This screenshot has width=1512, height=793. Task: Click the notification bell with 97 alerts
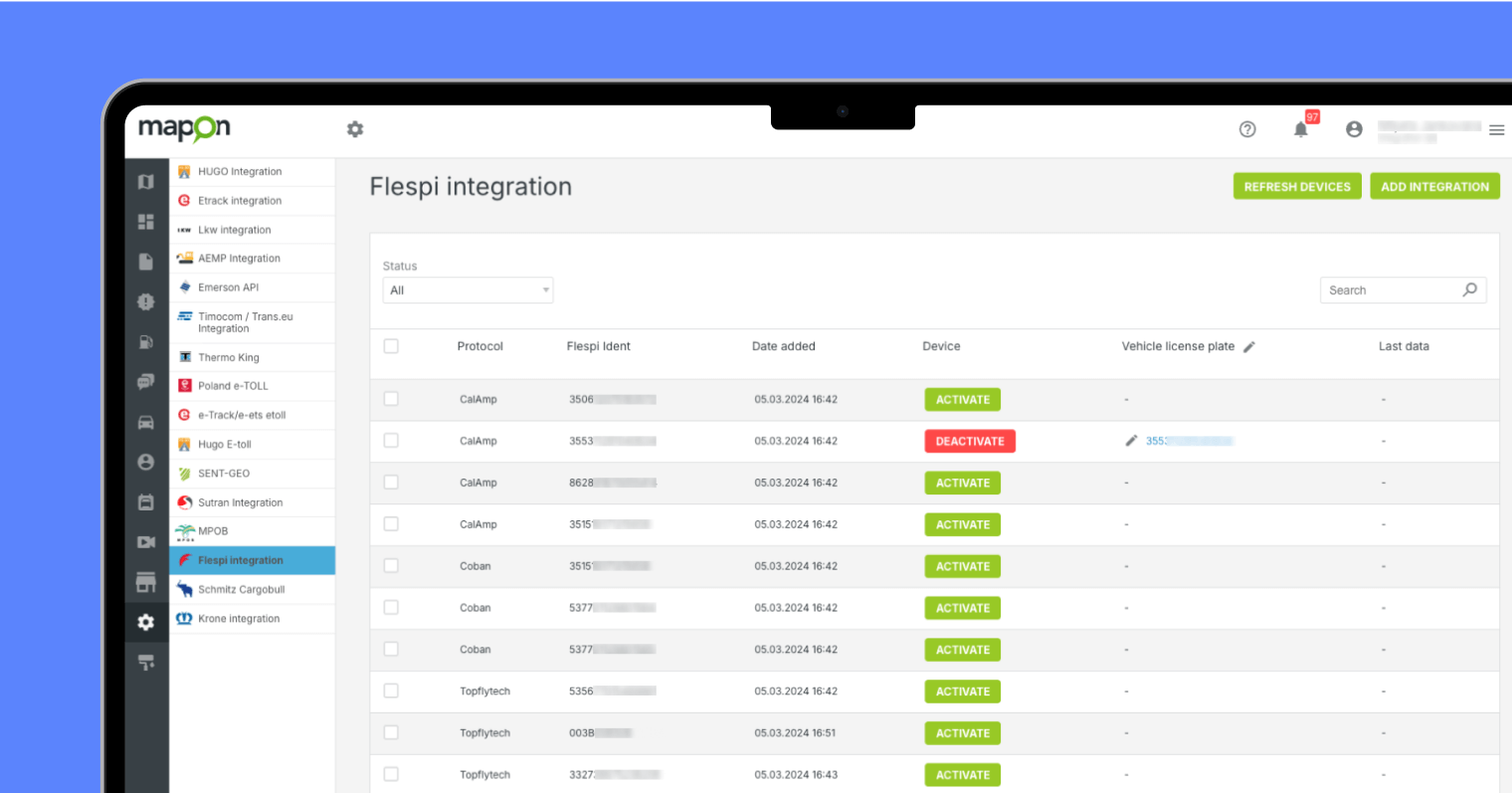click(1301, 129)
